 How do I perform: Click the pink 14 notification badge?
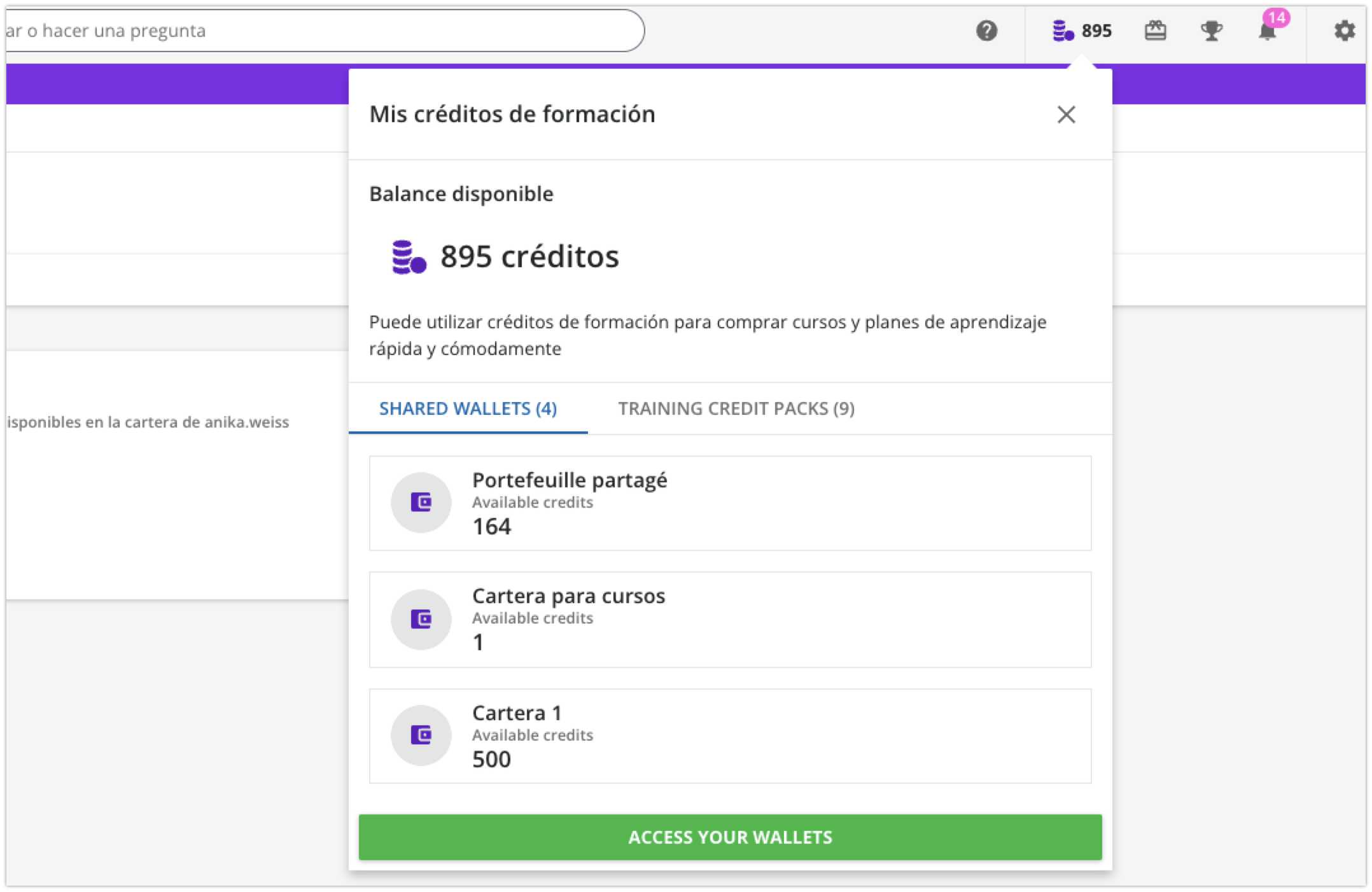(x=1277, y=17)
